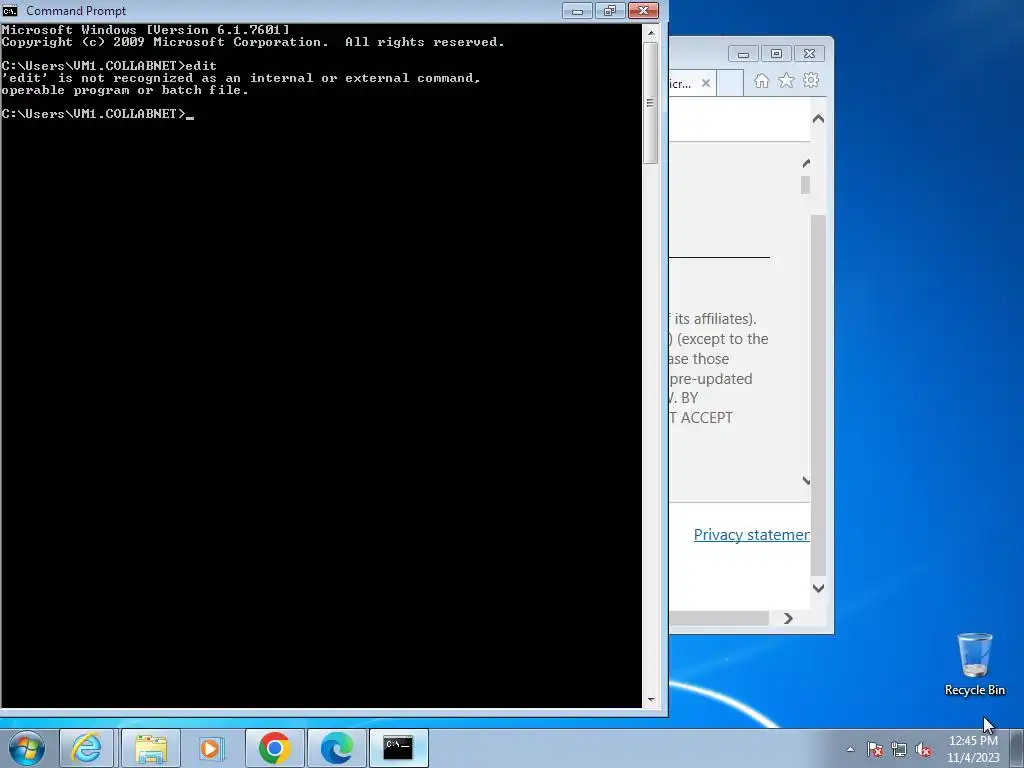Screen dimensions: 1024x768
Task: Follow the Privacy statement link
Action: pos(752,535)
